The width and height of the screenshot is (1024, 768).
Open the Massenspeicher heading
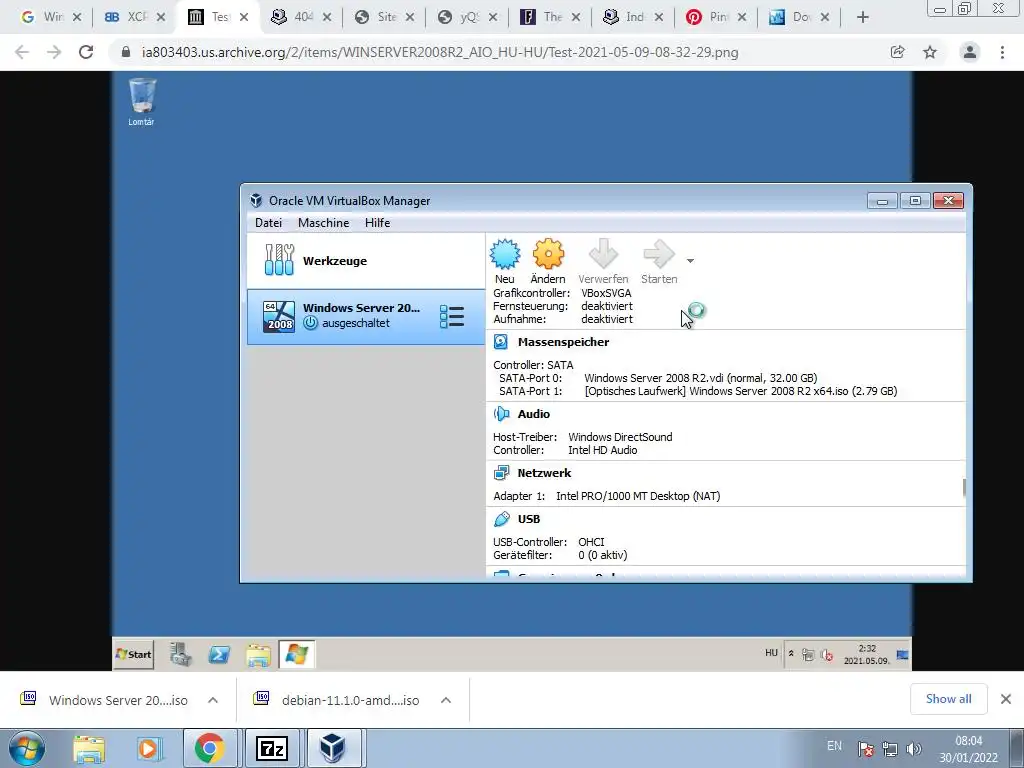(563, 342)
